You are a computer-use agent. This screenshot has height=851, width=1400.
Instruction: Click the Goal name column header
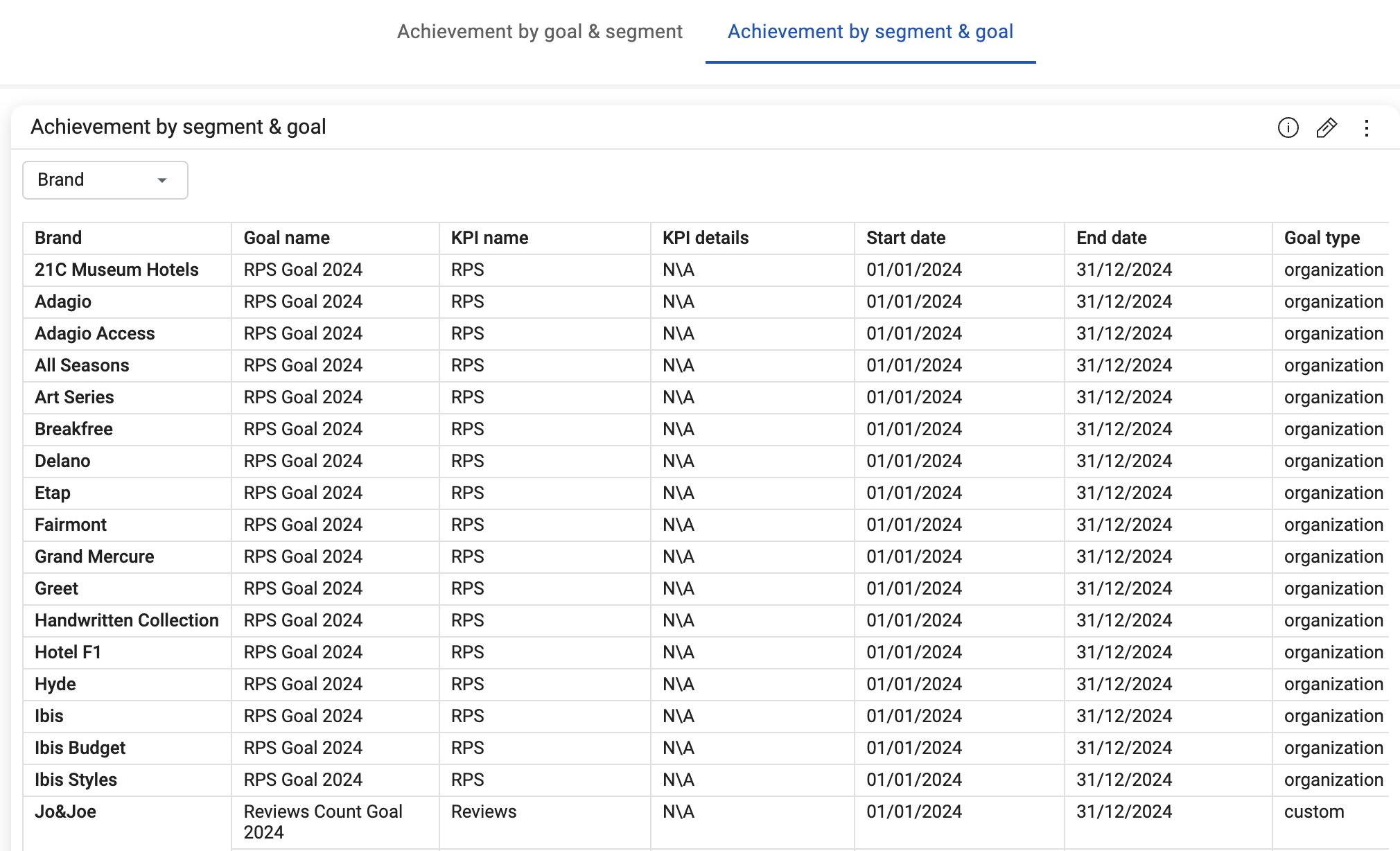[335, 238]
